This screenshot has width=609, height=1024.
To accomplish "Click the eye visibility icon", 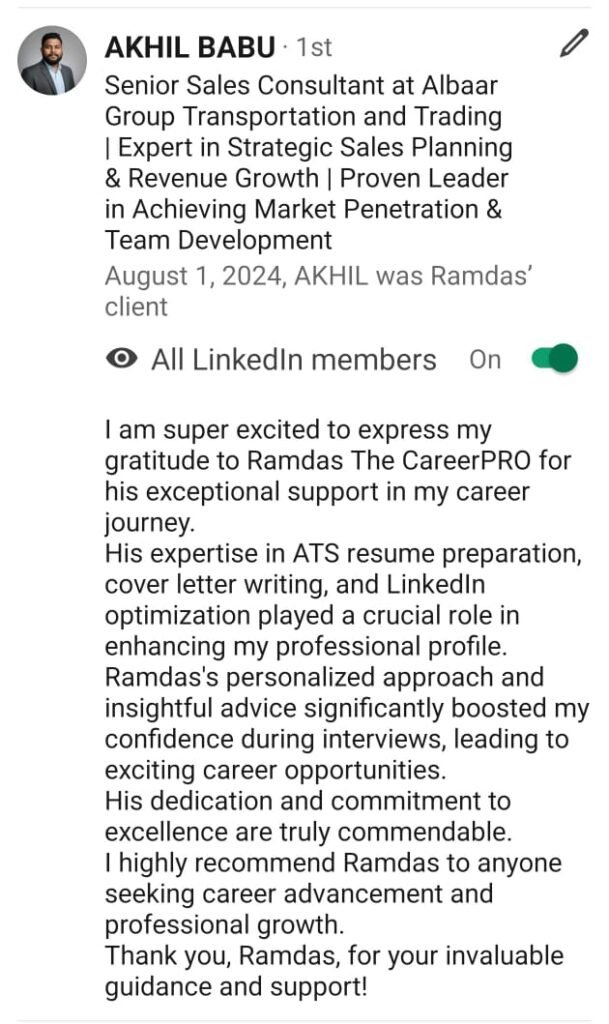I will click(x=121, y=360).
